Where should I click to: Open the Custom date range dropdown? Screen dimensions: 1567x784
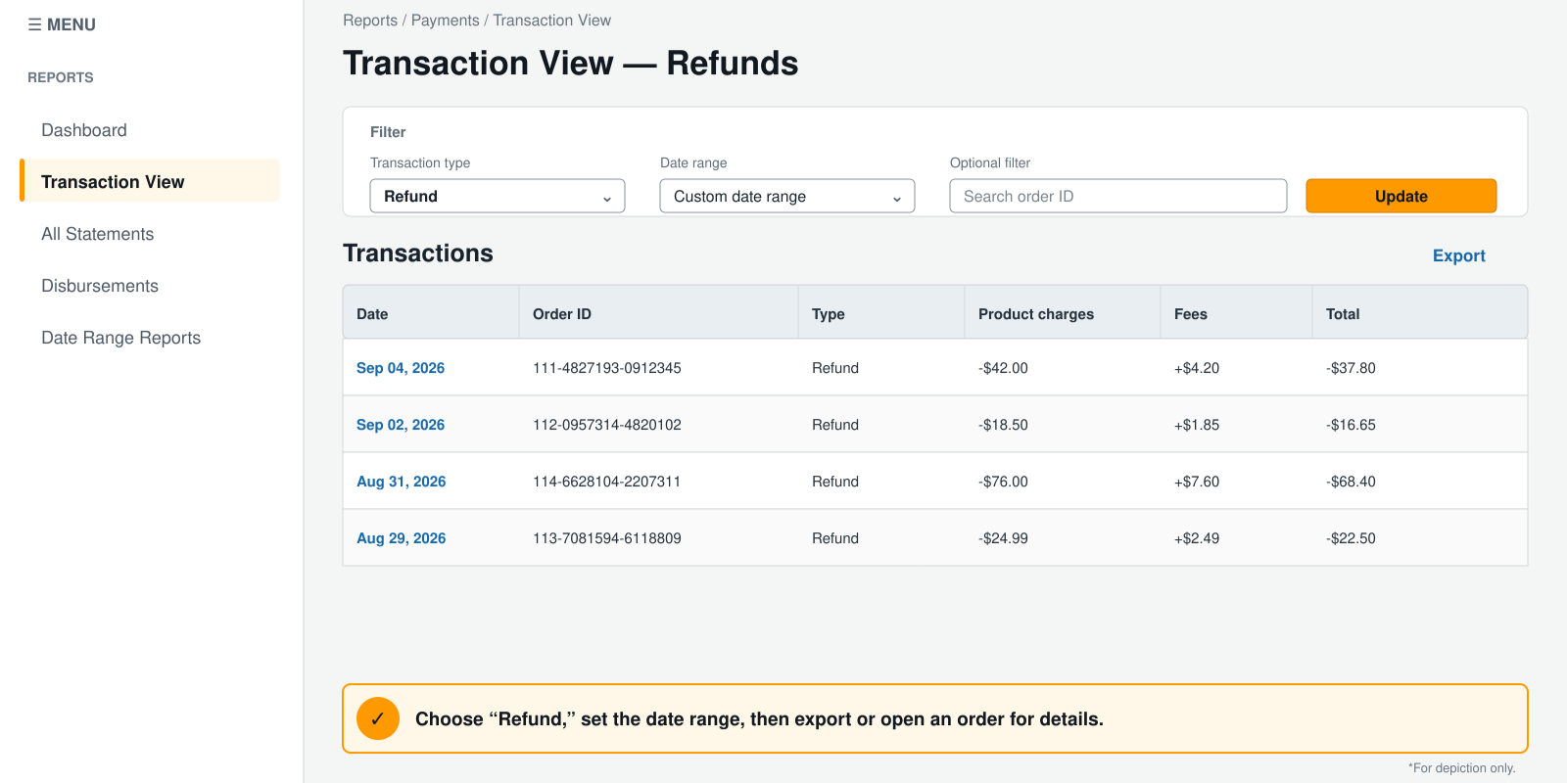(787, 196)
